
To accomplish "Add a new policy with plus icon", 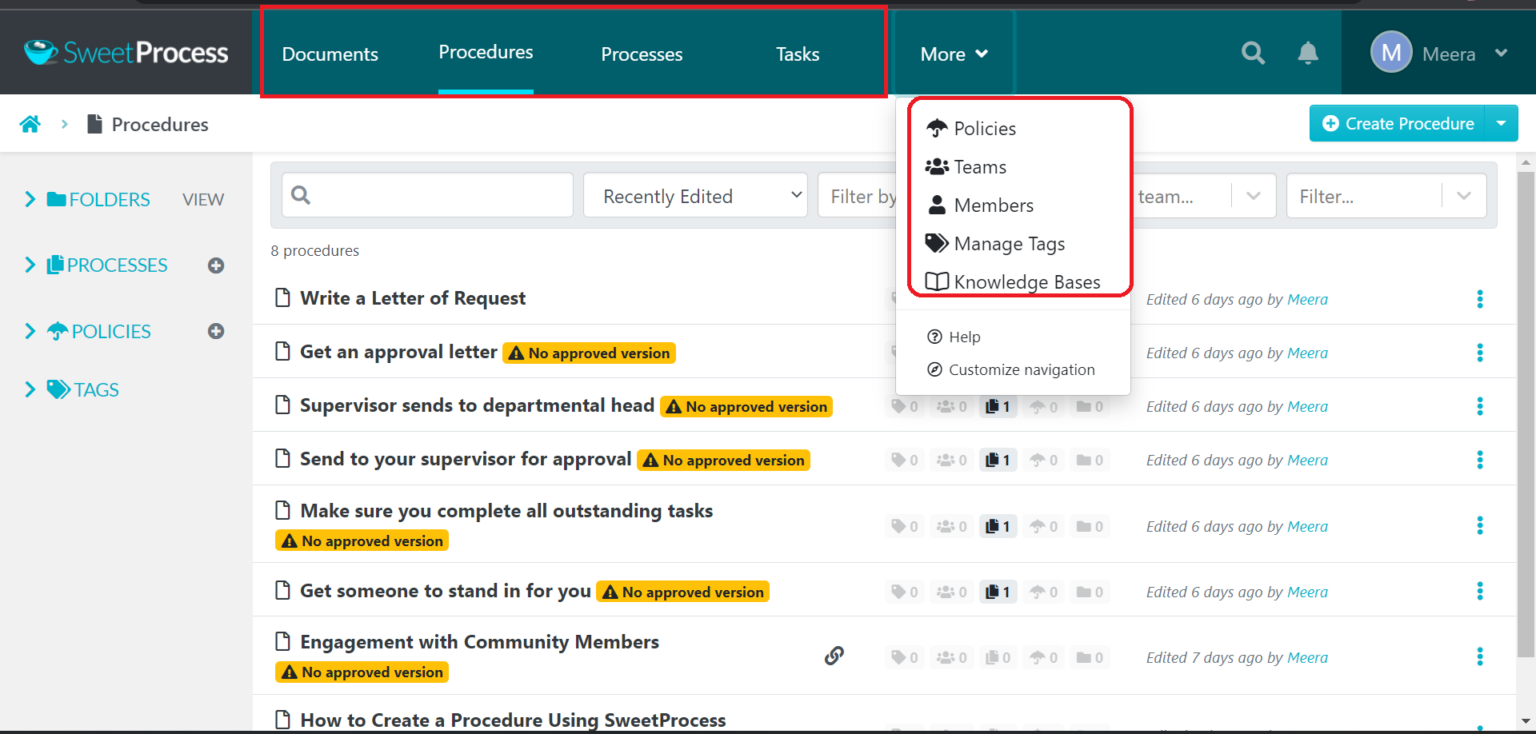I will click(216, 331).
